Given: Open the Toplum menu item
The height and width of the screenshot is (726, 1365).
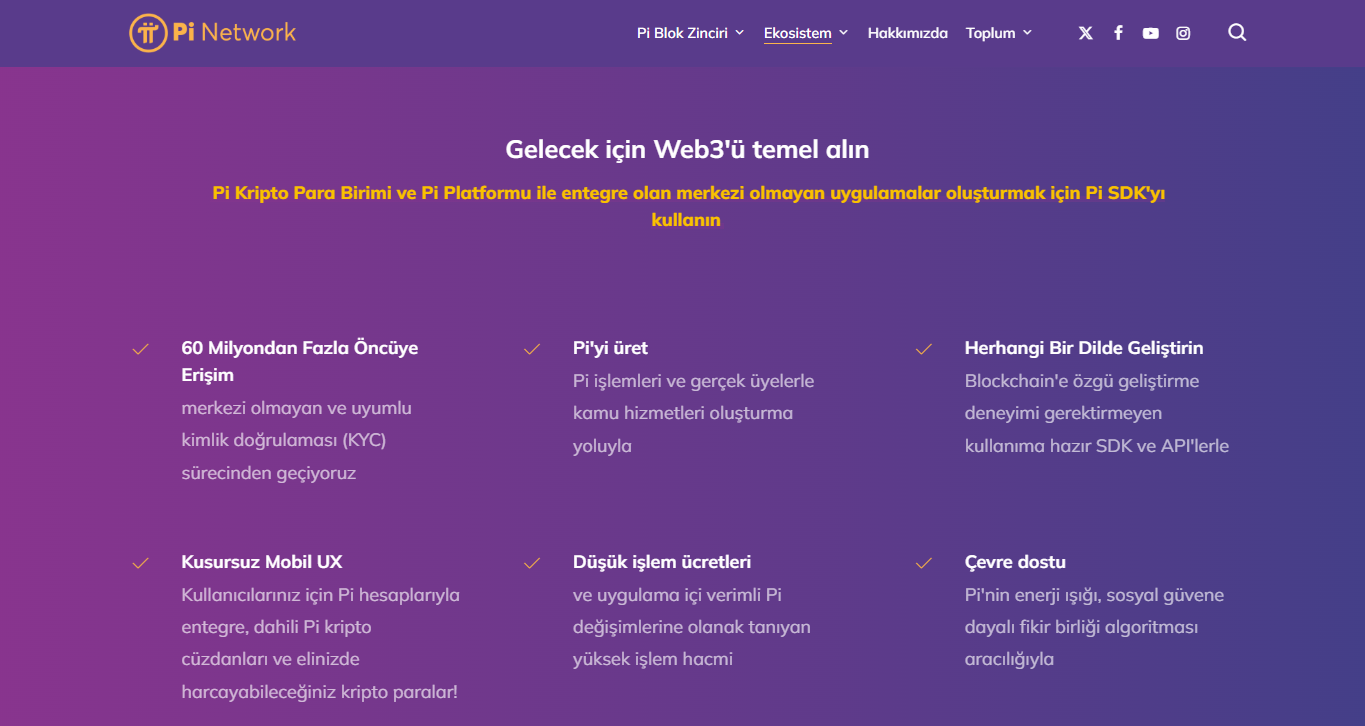Looking at the screenshot, I should (x=991, y=33).
